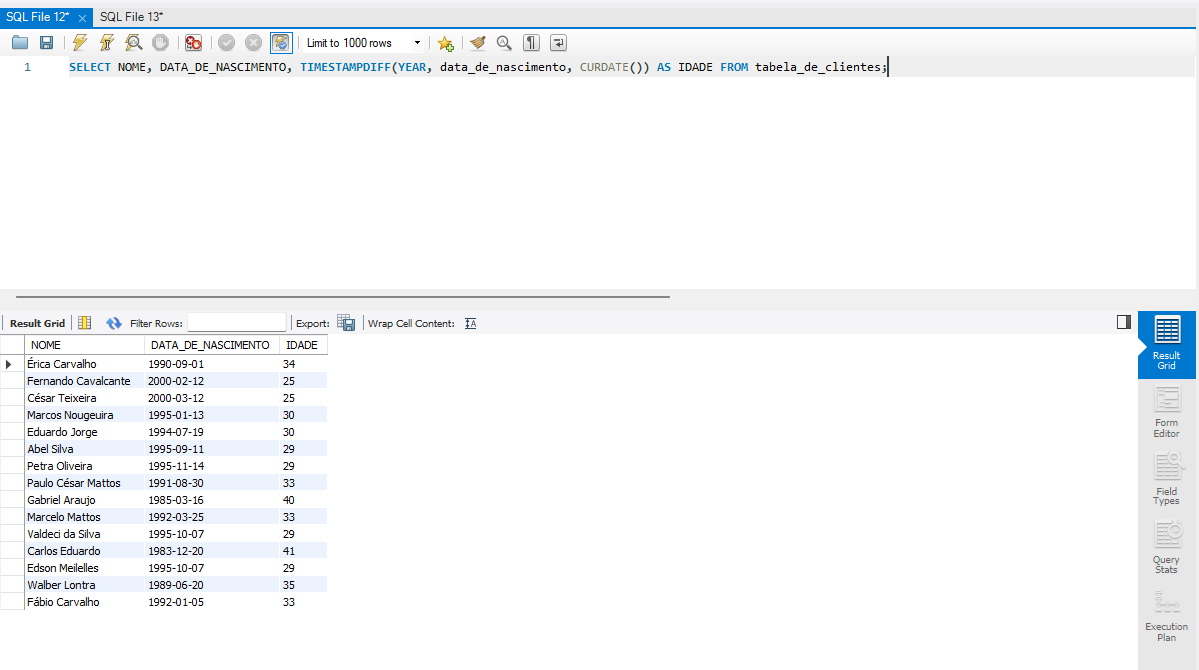Stop query execution hand icon

pyautogui.click(x=161, y=43)
